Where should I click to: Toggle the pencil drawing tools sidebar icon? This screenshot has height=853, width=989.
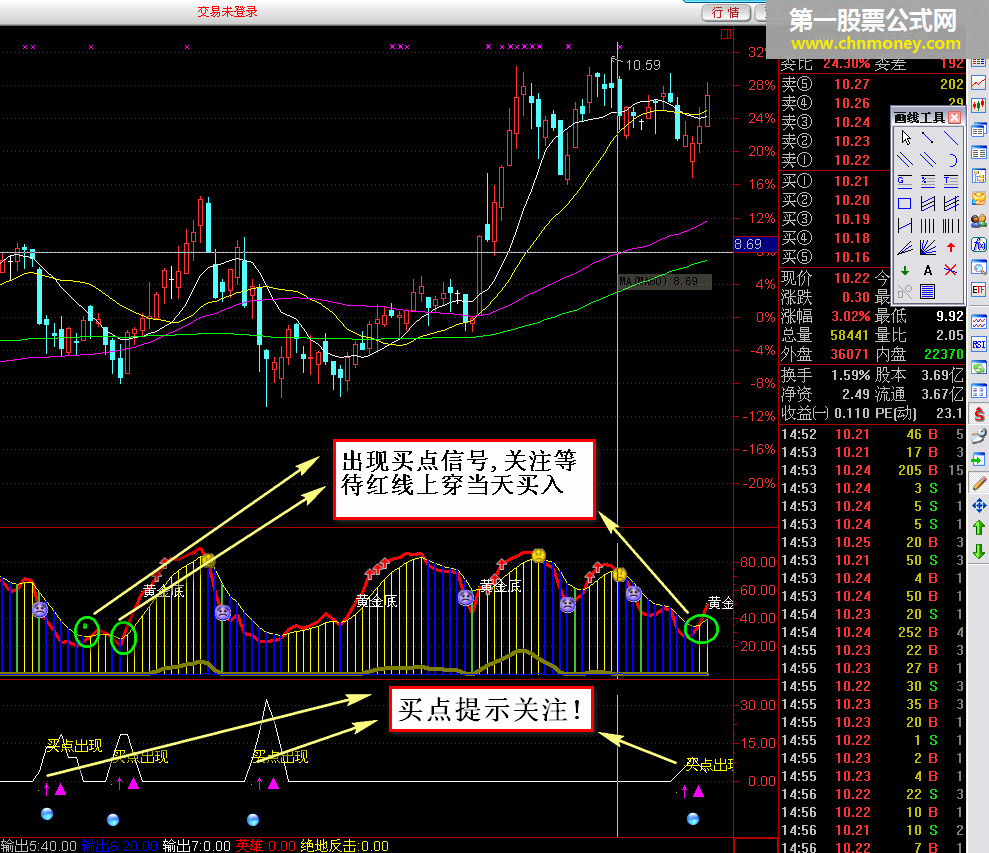point(979,482)
